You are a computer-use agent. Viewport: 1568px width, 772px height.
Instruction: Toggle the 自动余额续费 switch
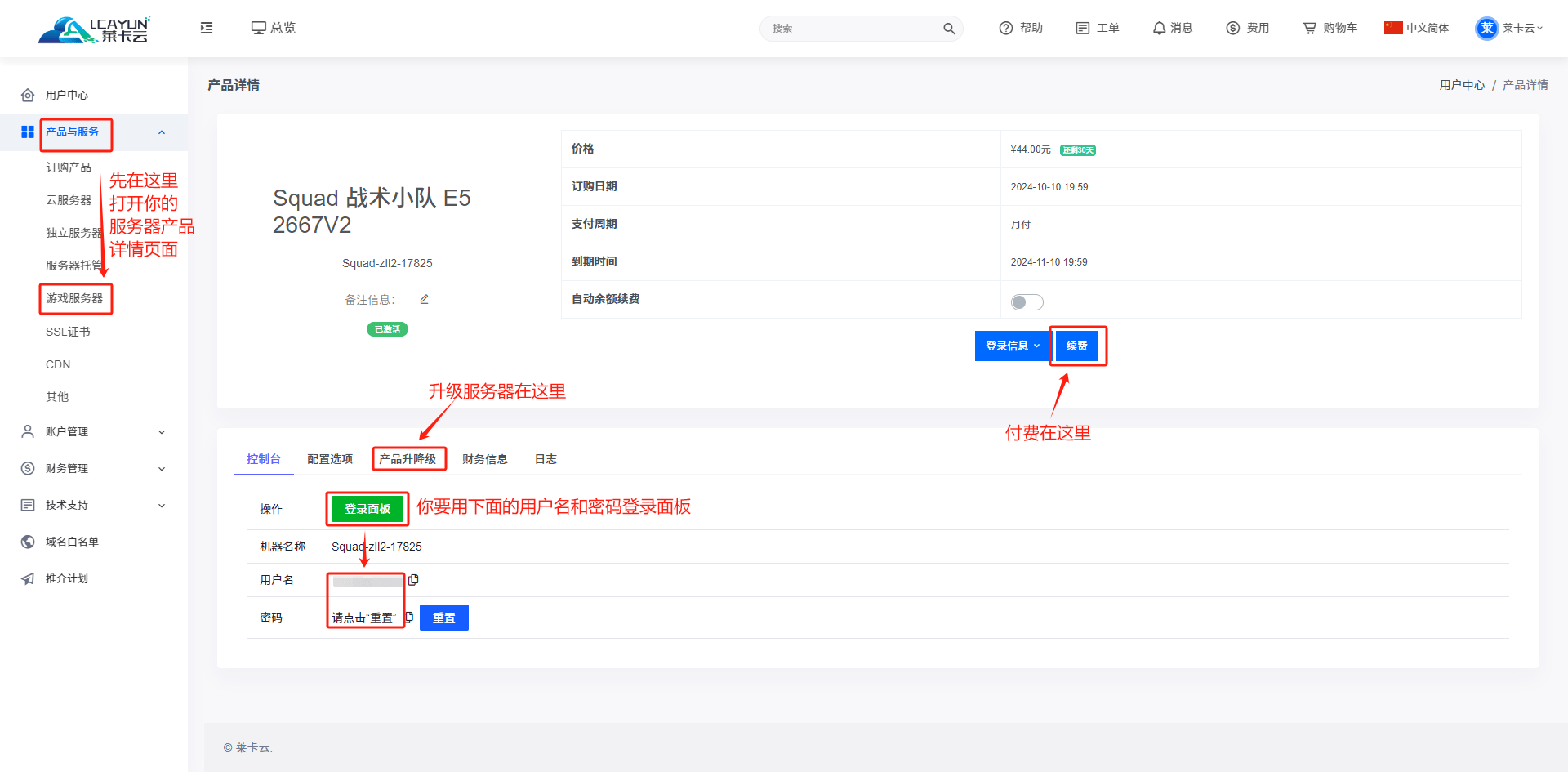point(1027,302)
